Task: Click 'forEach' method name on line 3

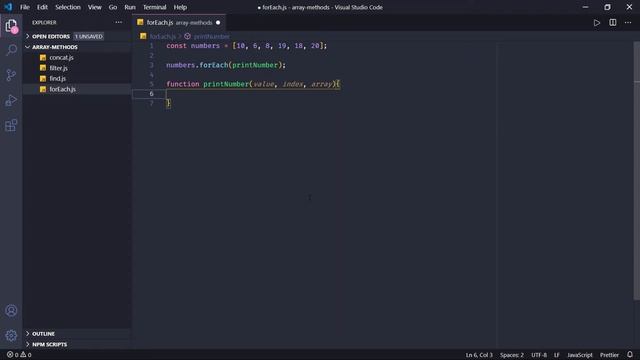Action: coord(213,65)
